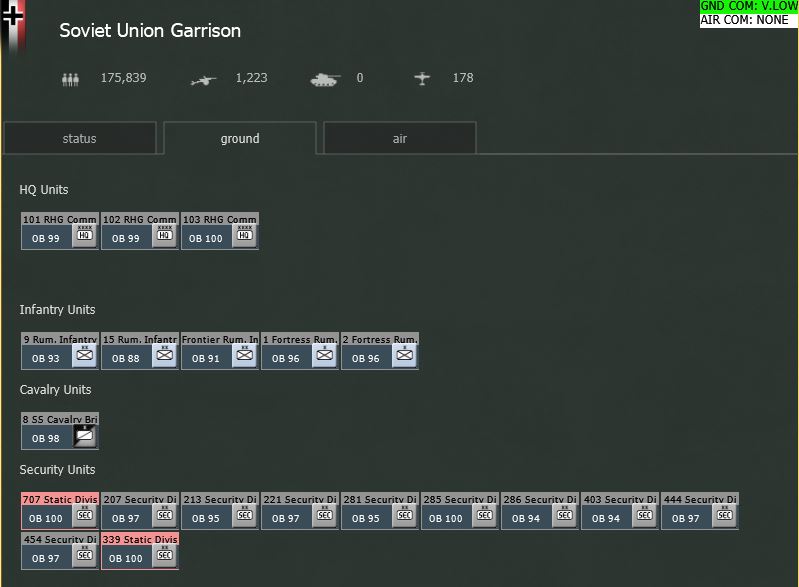Screen dimensions: 799x587
Task: Click SEC icon of 444 Security Division
Action: point(725,516)
